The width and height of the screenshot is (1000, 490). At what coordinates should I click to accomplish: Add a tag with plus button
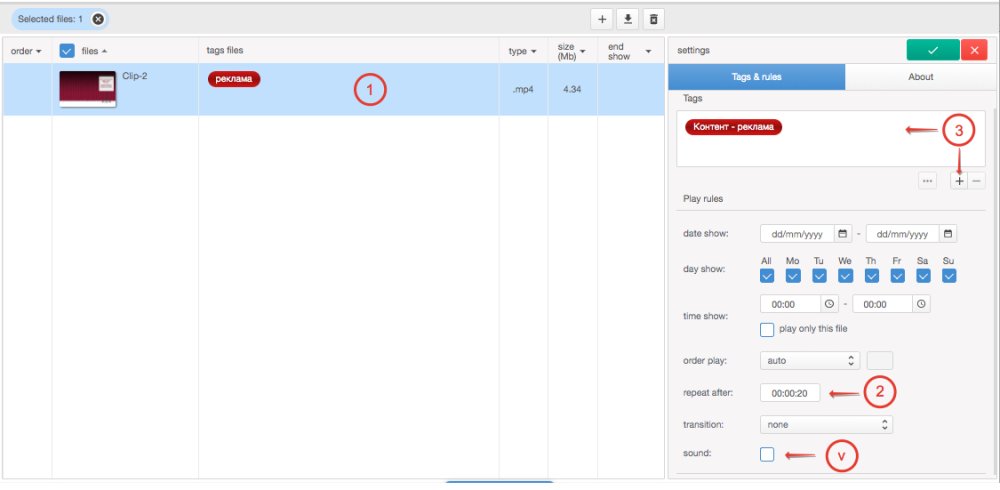959,181
